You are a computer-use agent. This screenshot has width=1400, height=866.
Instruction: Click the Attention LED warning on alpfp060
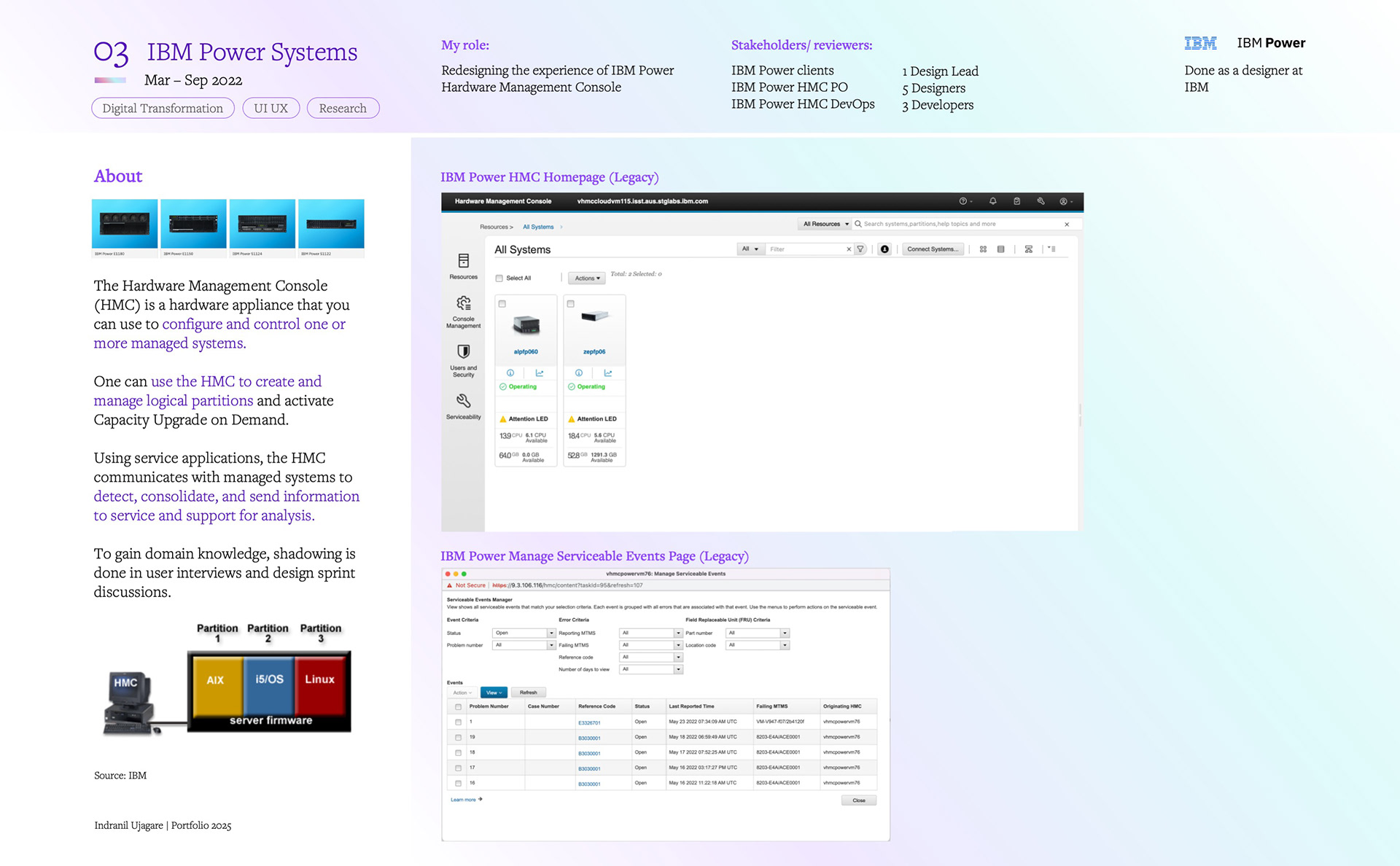click(524, 419)
